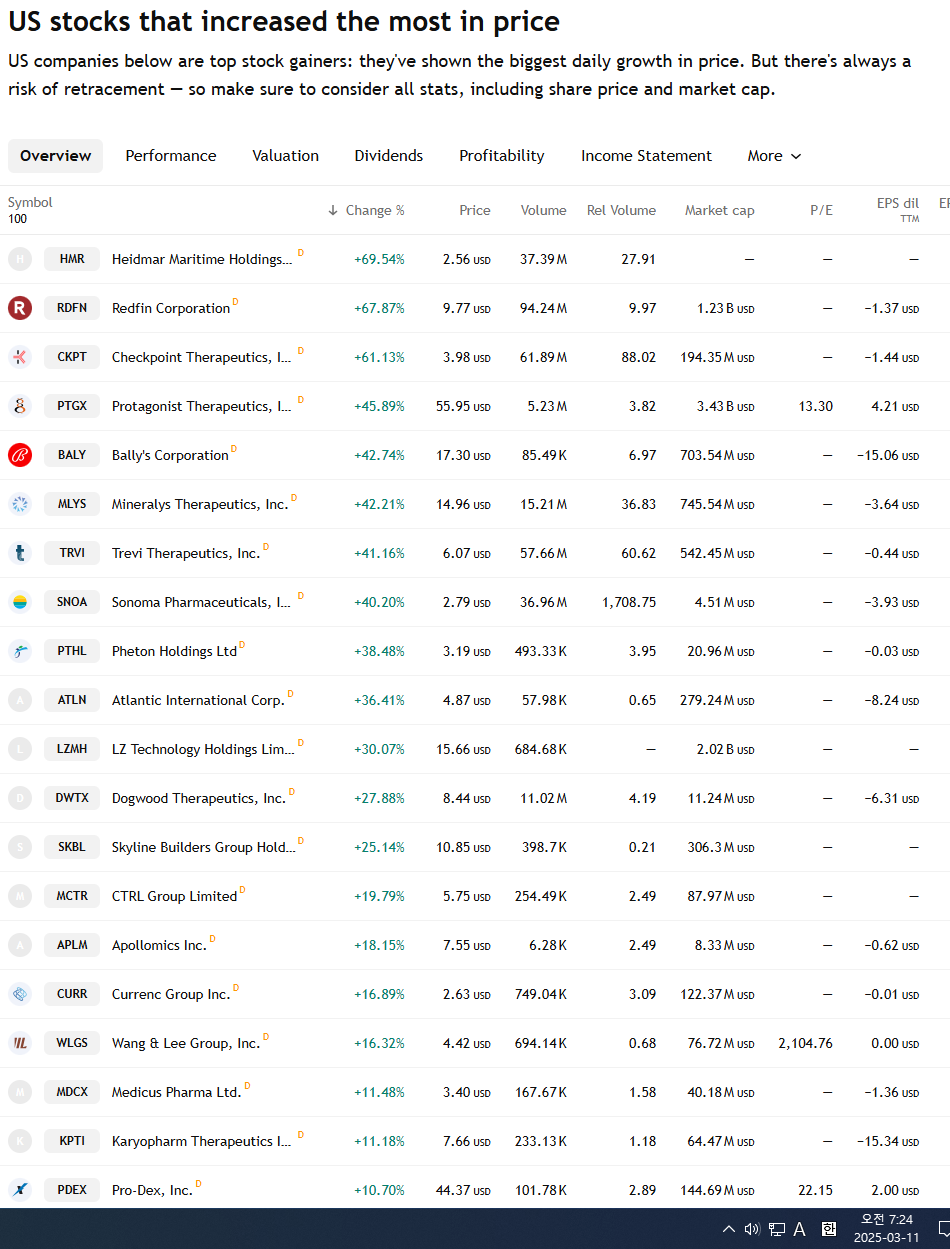Click the Wang & Lee Group logo icon
The image size is (950, 1249).
click(x=20, y=1043)
